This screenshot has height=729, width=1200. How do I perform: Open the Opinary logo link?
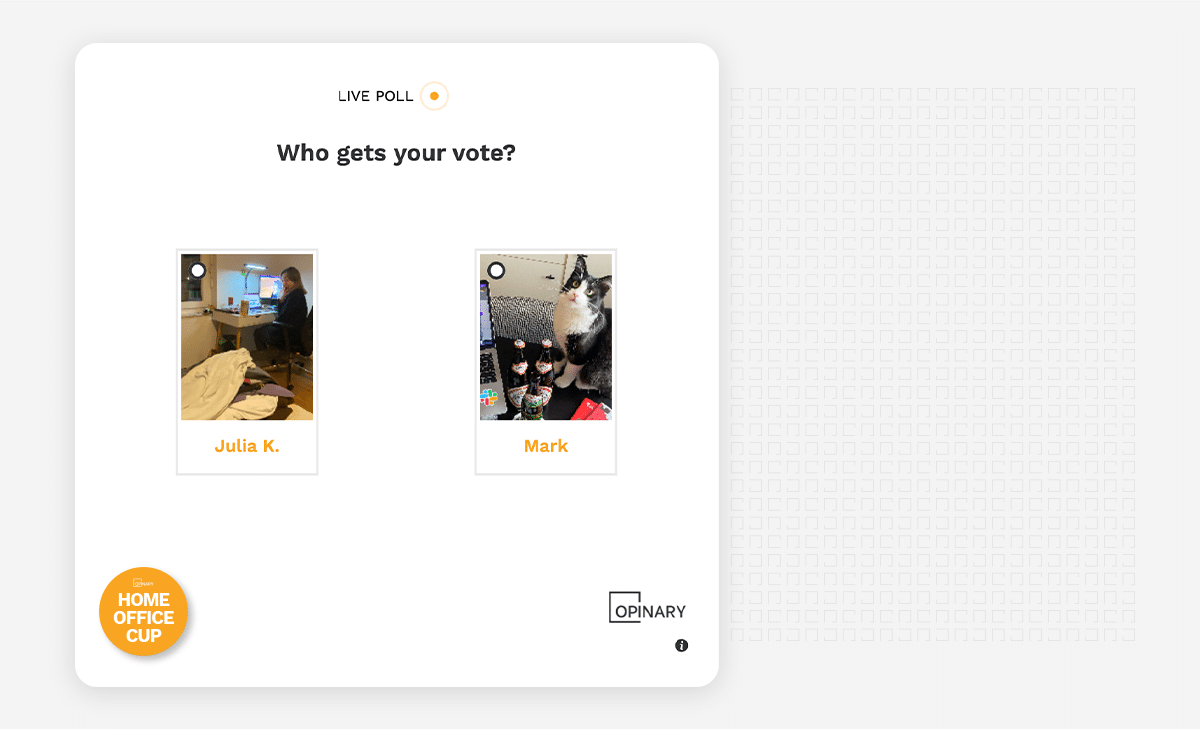pyautogui.click(x=648, y=607)
